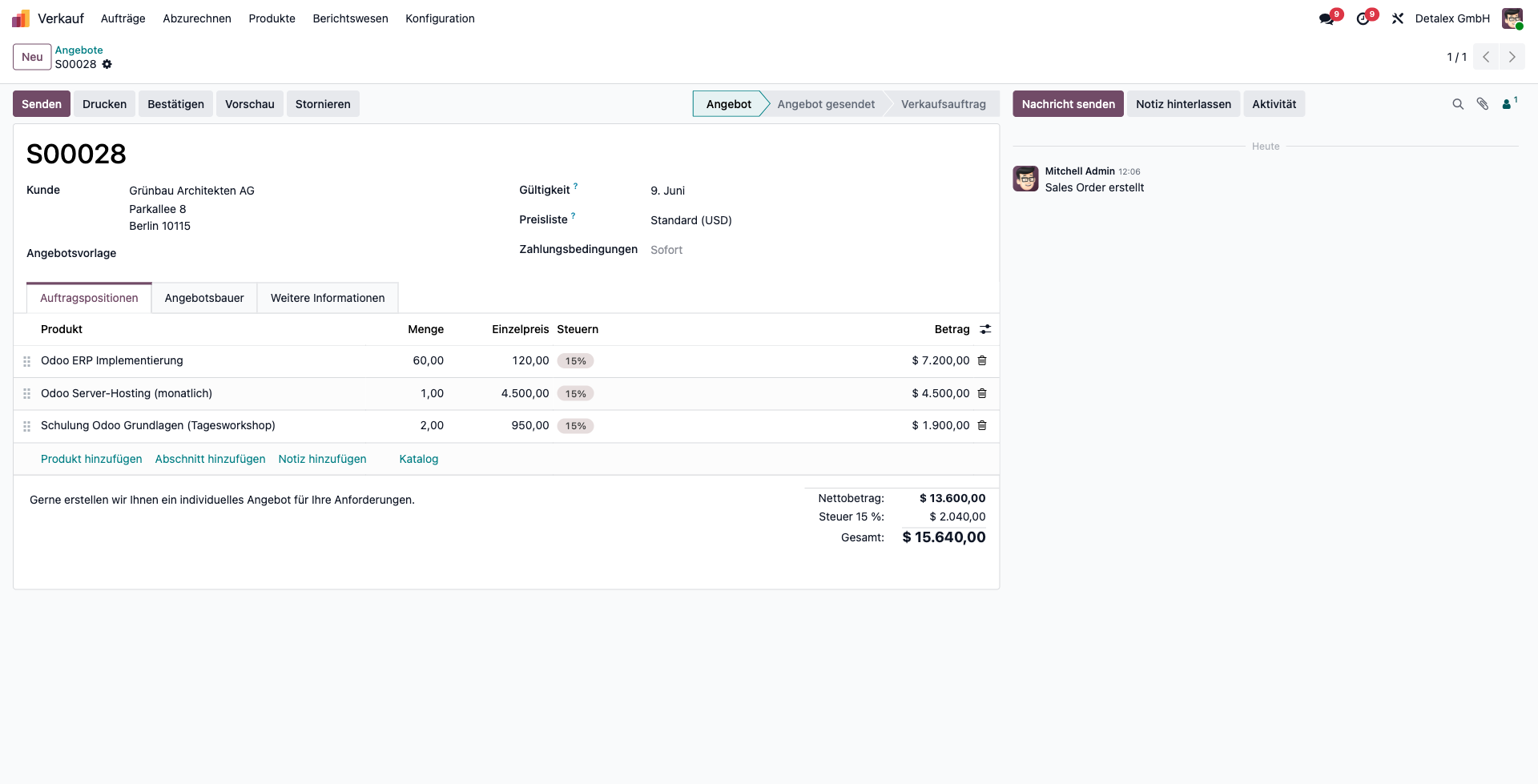Delete the Odoo Server-Hosting line
Screen dimensions: 1538x784
(982, 393)
